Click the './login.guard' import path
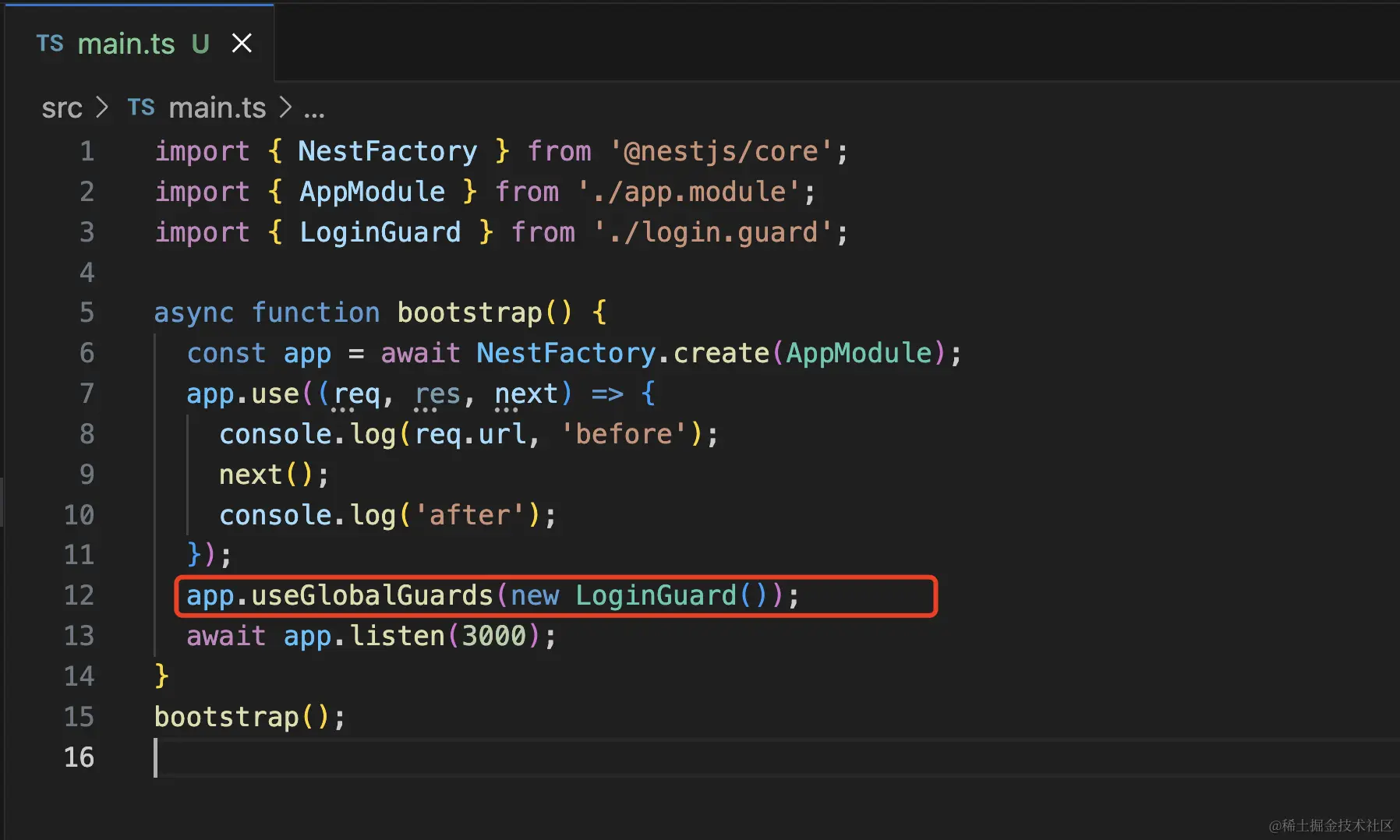This screenshot has width=1400, height=840. pos(712,232)
